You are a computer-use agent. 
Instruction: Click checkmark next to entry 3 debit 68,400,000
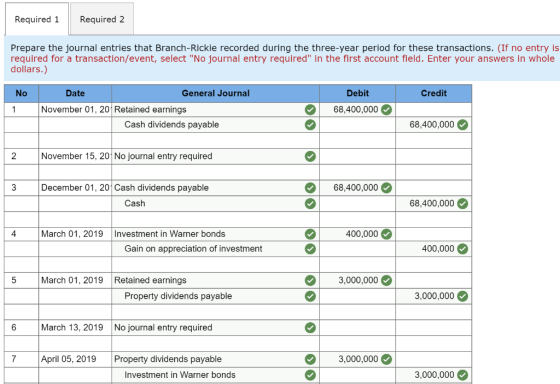coord(386,188)
